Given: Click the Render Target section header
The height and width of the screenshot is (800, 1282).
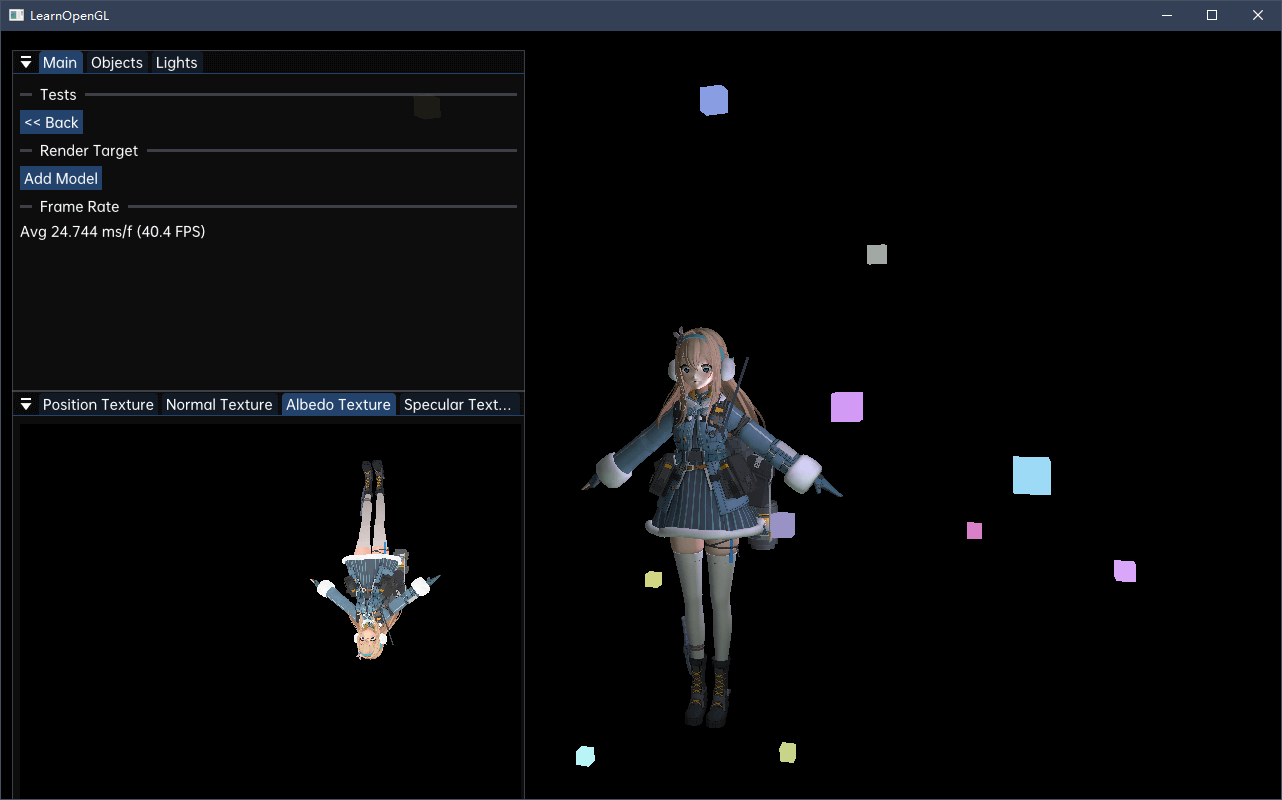Looking at the screenshot, I should (x=89, y=150).
